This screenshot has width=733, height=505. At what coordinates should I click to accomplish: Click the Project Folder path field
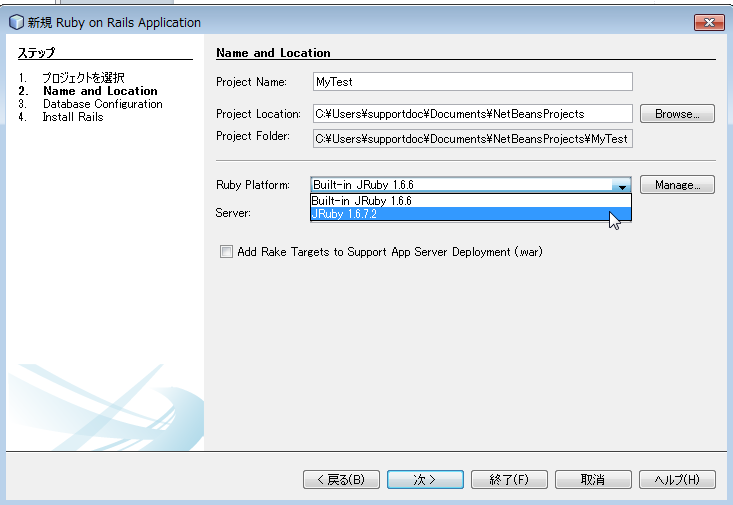pyautogui.click(x=473, y=139)
